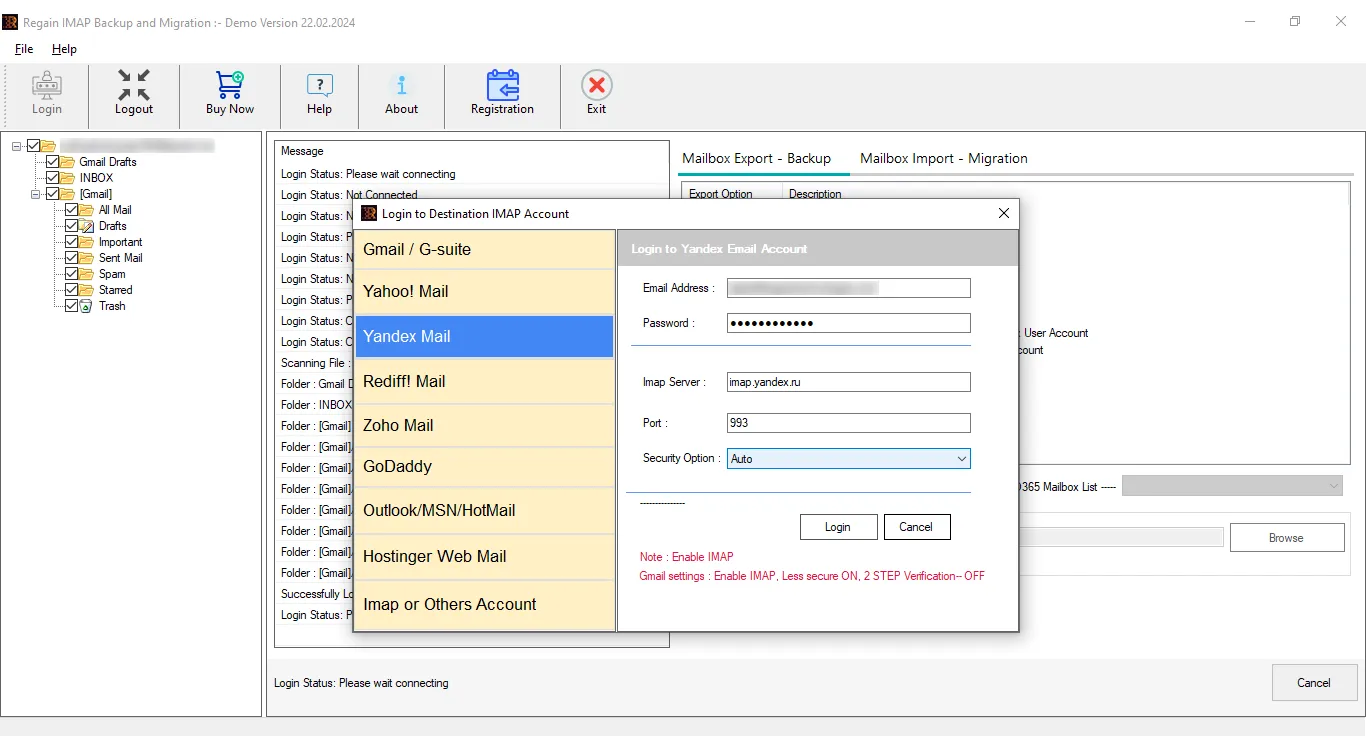This screenshot has width=1366, height=736.
Task: Click the Email Address field
Action: click(849, 288)
